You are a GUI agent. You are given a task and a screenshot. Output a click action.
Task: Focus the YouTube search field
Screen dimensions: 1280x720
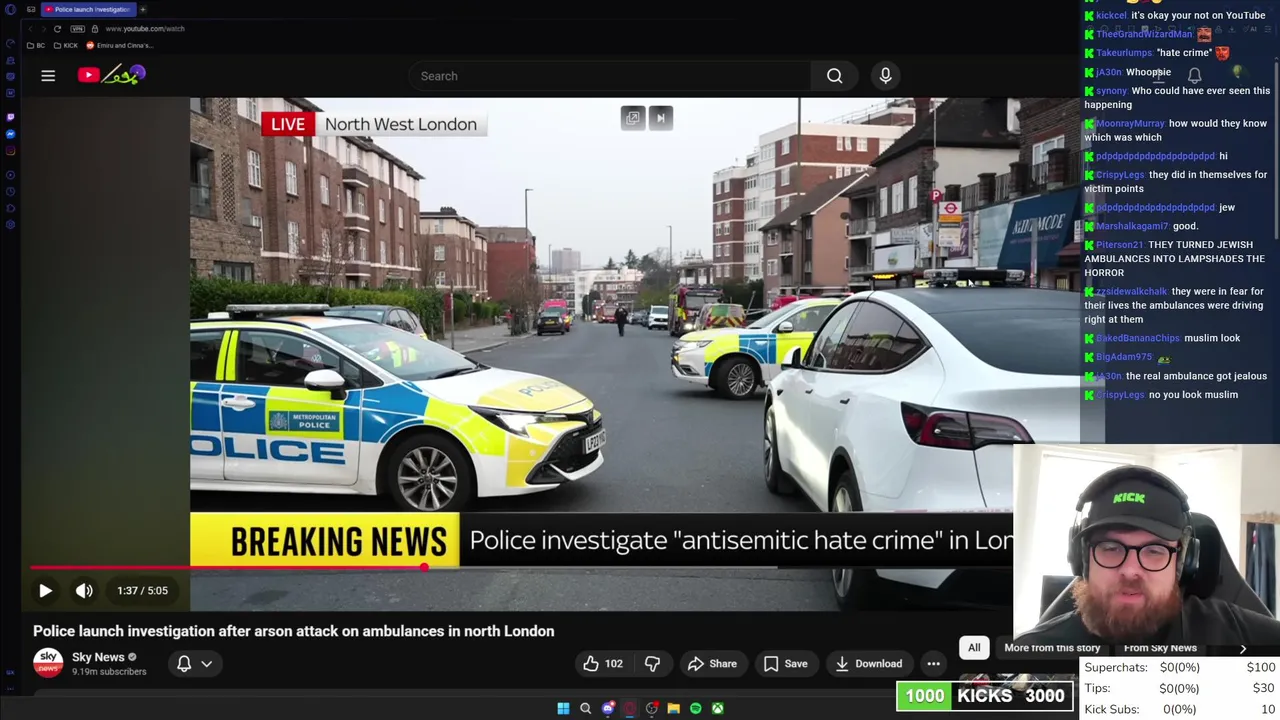(610, 76)
